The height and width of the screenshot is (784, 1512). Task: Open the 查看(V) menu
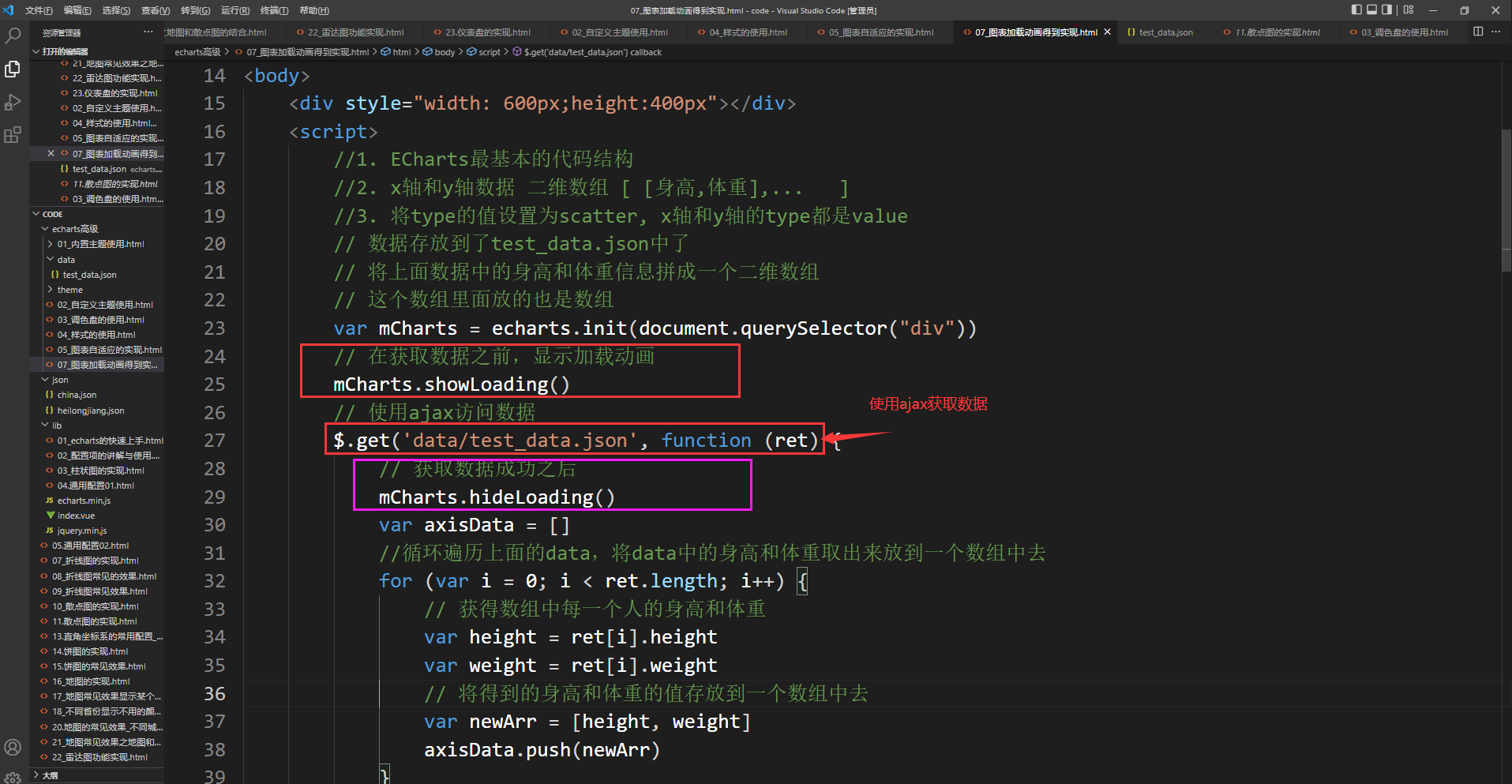(156, 10)
